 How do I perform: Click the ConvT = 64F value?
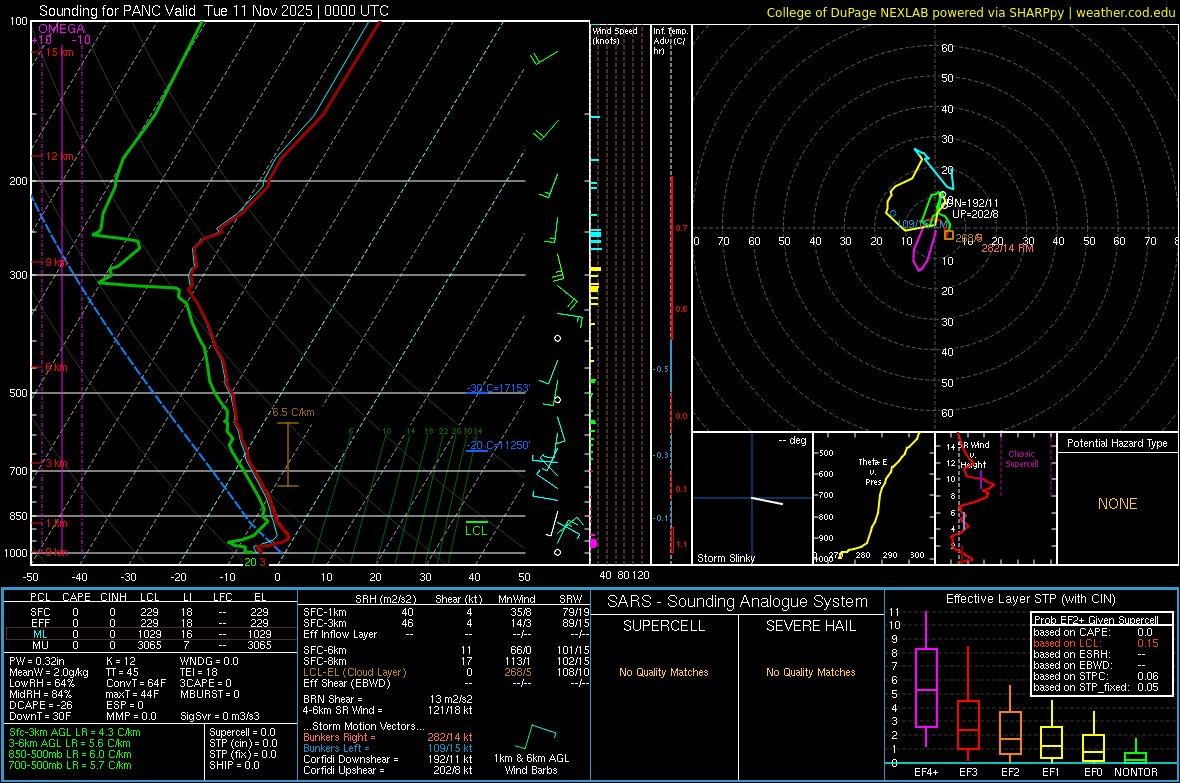pyautogui.click(x=136, y=684)
